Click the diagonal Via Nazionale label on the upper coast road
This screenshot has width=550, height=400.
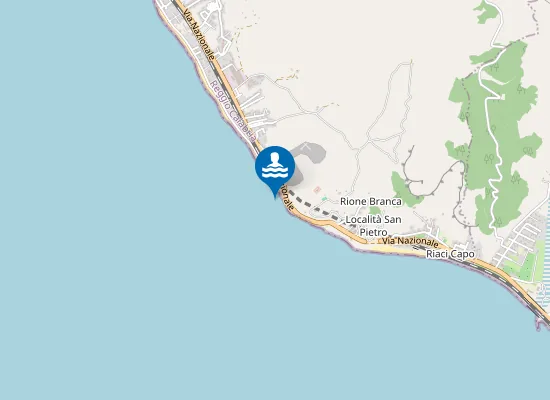point(198,34)
